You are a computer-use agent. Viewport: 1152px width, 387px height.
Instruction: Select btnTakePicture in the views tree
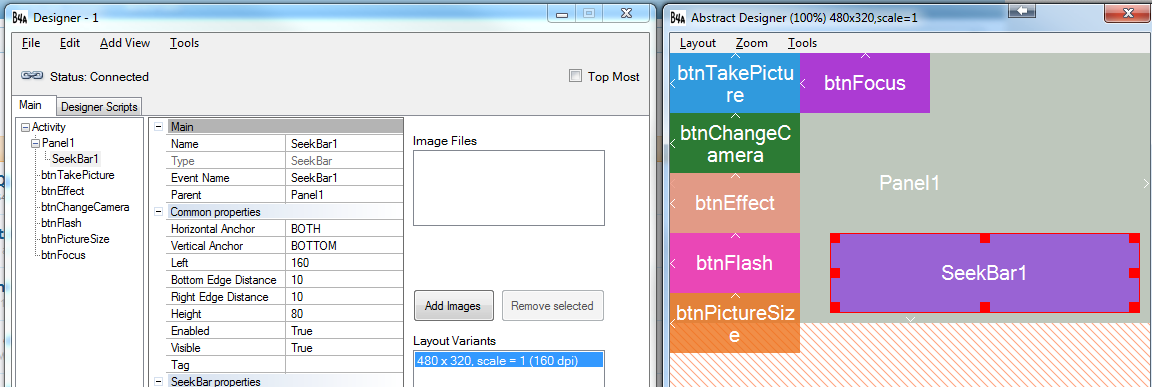click(x=78, y=175)
